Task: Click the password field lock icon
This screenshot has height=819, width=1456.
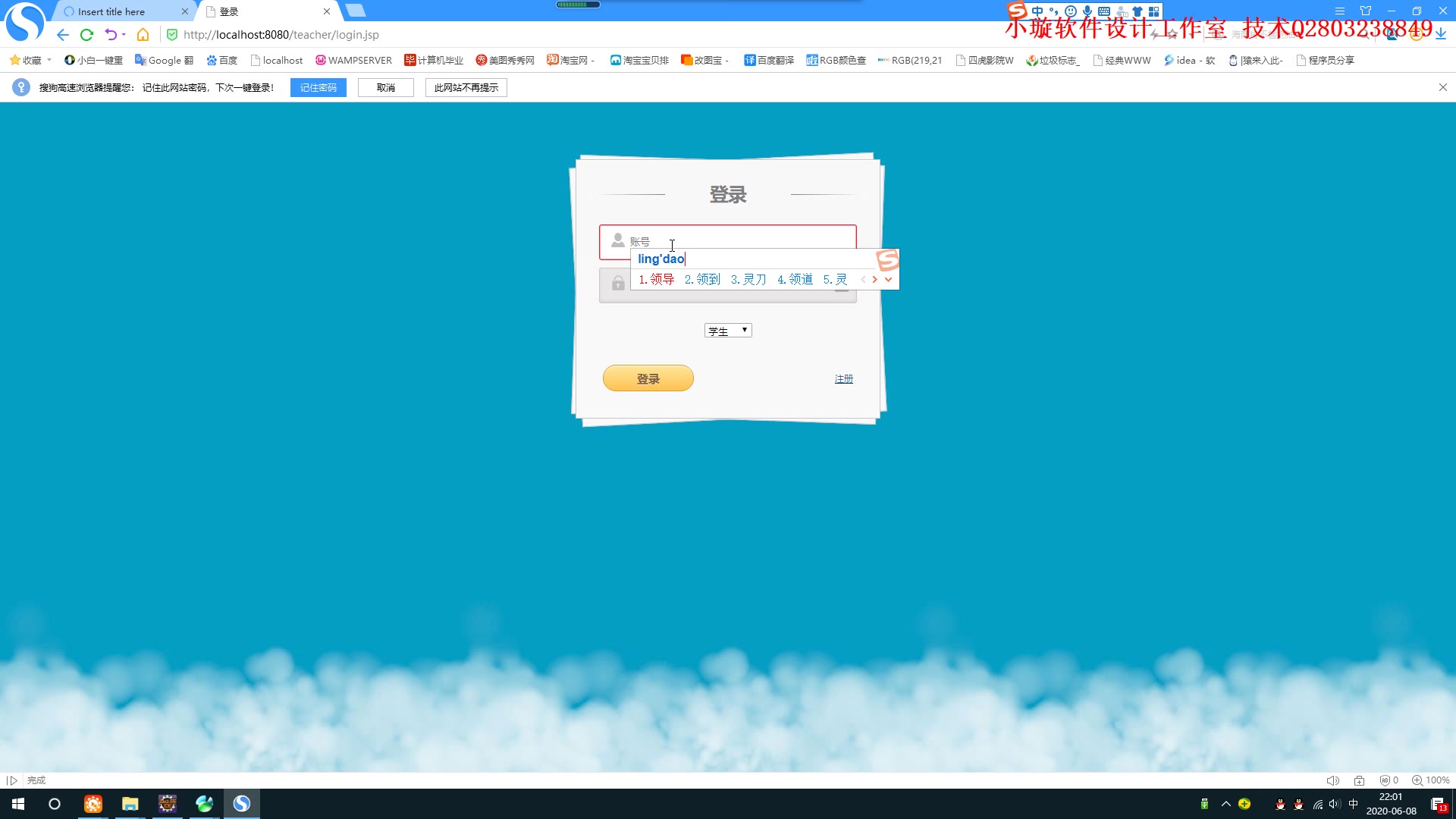Action: [x=618, y=284]
